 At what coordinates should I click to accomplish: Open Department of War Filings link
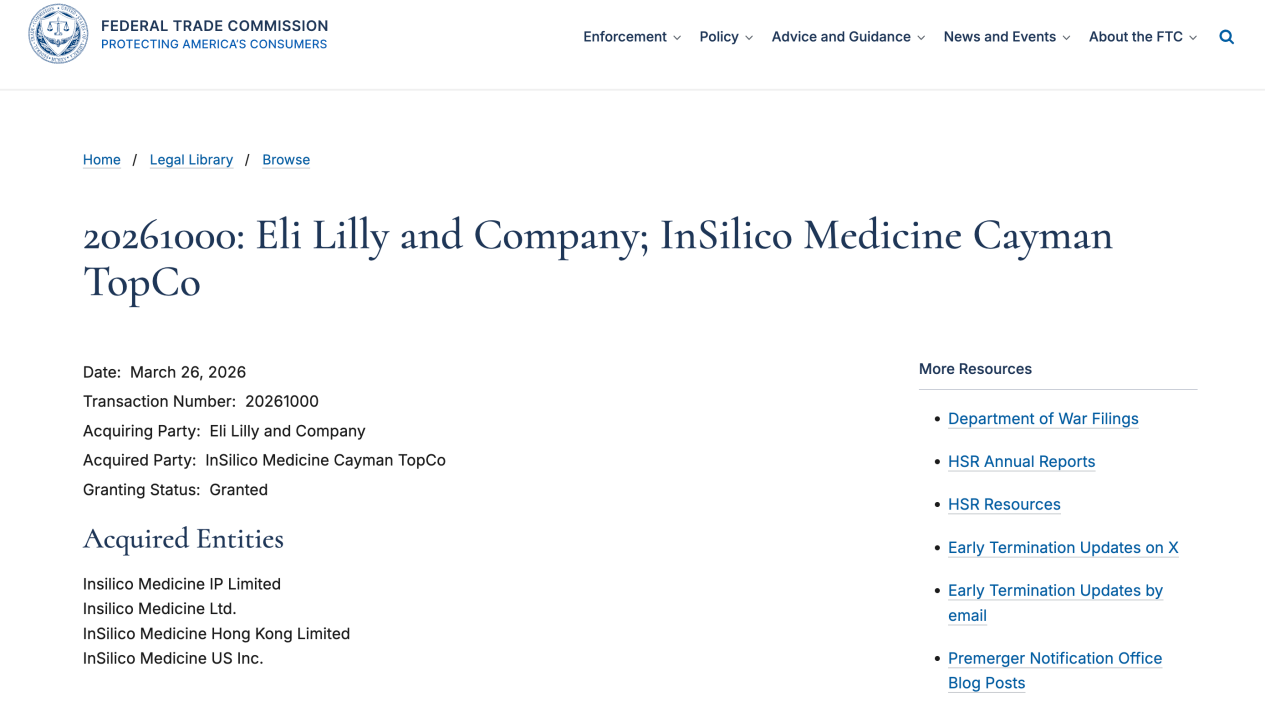[x=1043, y=419]
